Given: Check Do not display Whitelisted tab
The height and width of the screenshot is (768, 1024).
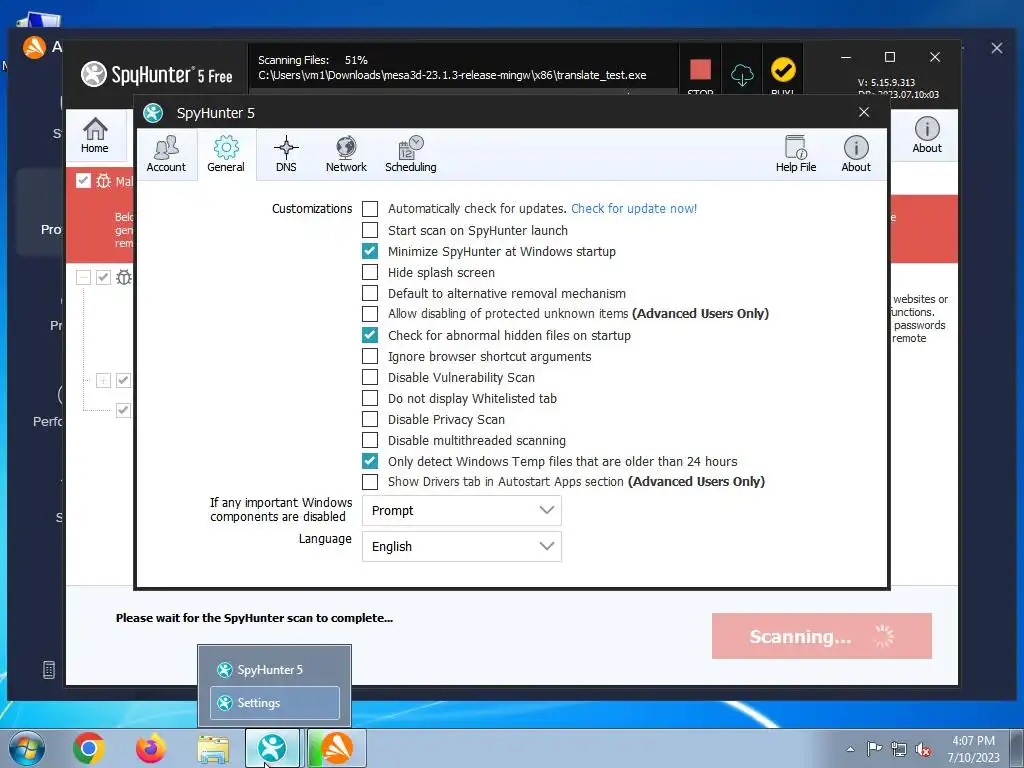Looking at the screenshot, I should 370,398.
